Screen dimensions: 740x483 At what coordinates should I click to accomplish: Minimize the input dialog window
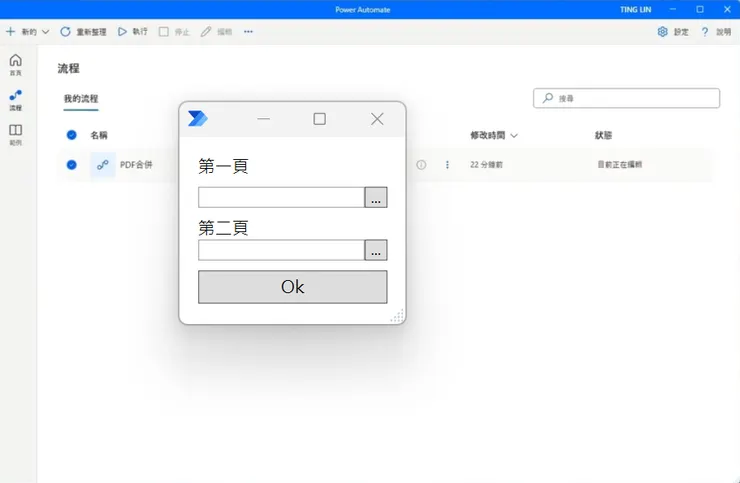(x=263, y=119)
